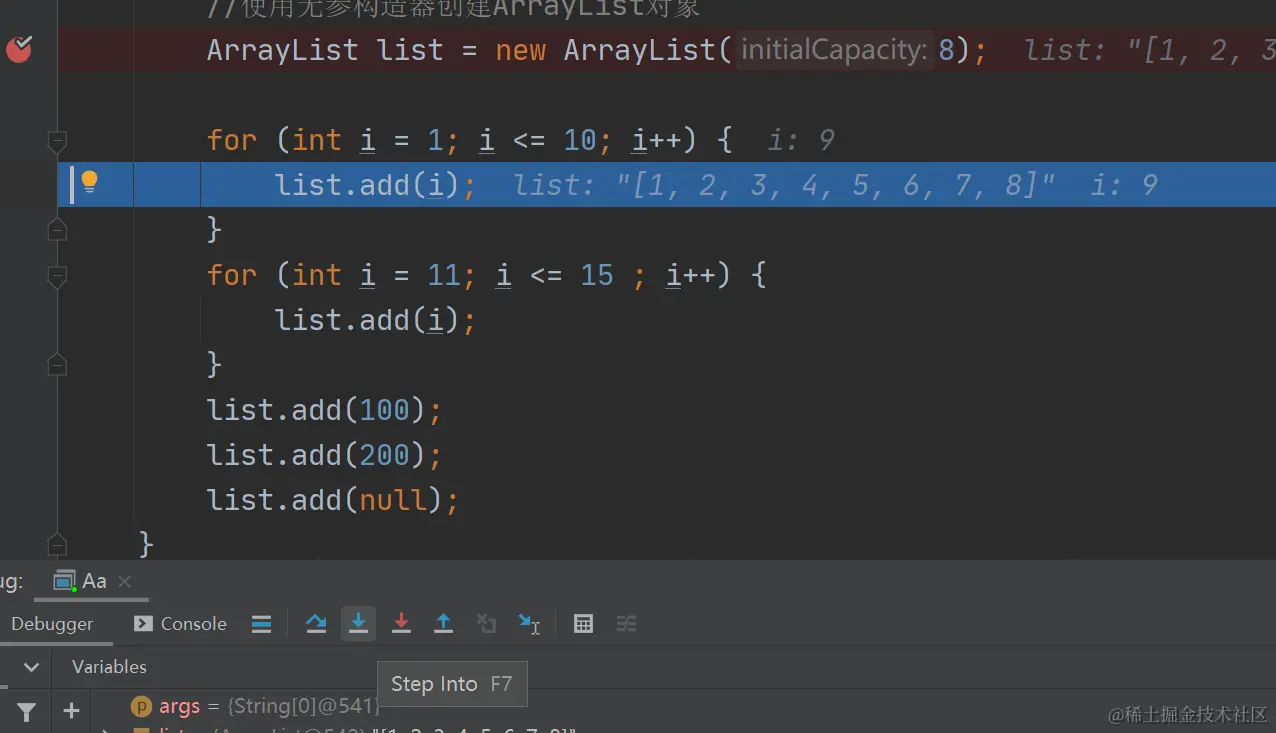This screenshot has height=733, width=1276.
Task: Click the initialCapacity parameter hint
Action: [x=835, y=50]
